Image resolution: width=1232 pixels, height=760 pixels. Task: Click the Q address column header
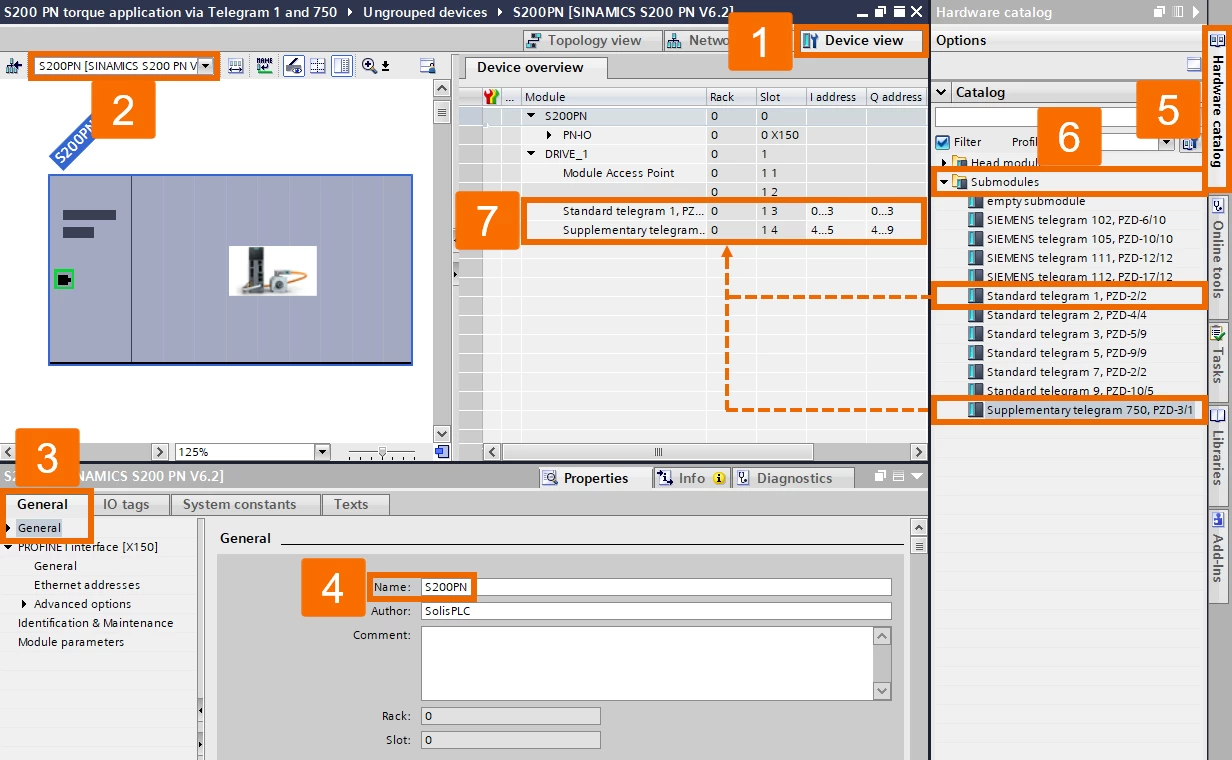coord(896,97)
